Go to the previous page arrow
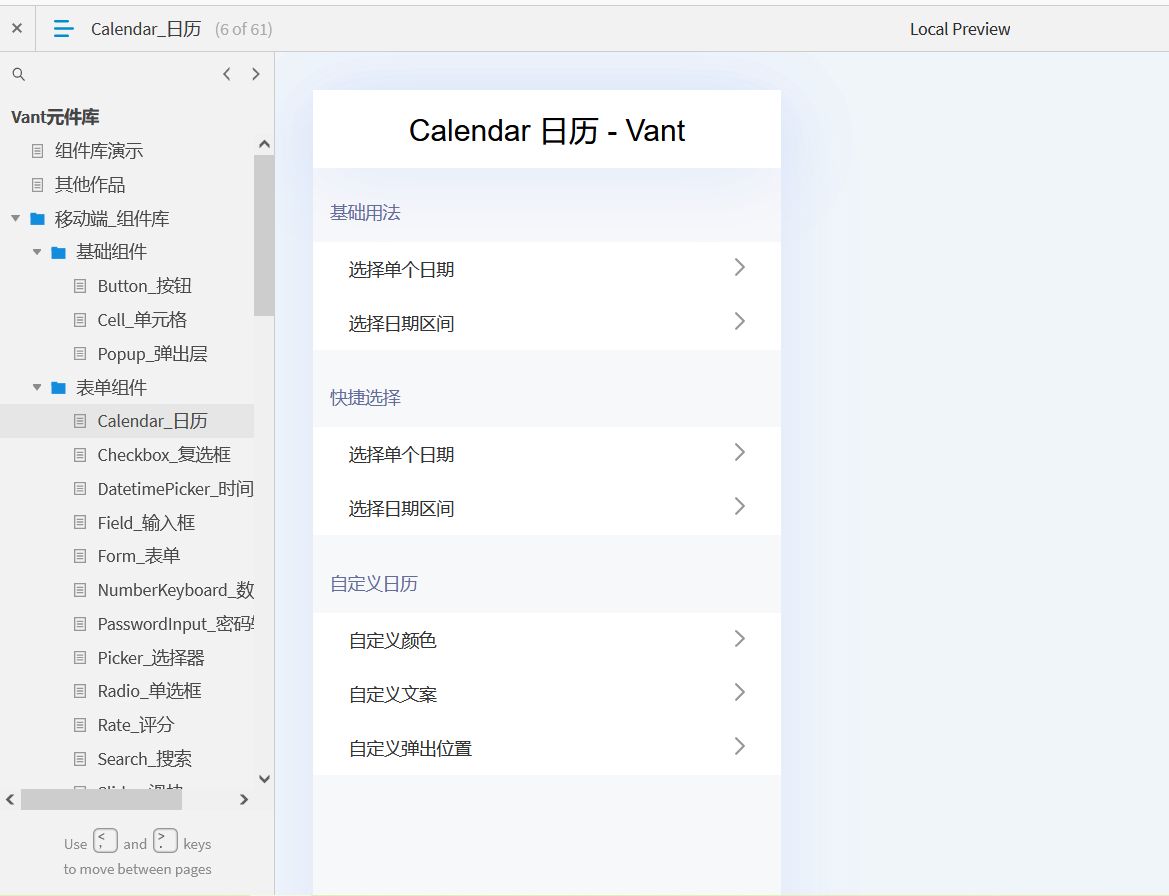The height and width of the screenshot is (896, 1169). [x=227, y=74]
